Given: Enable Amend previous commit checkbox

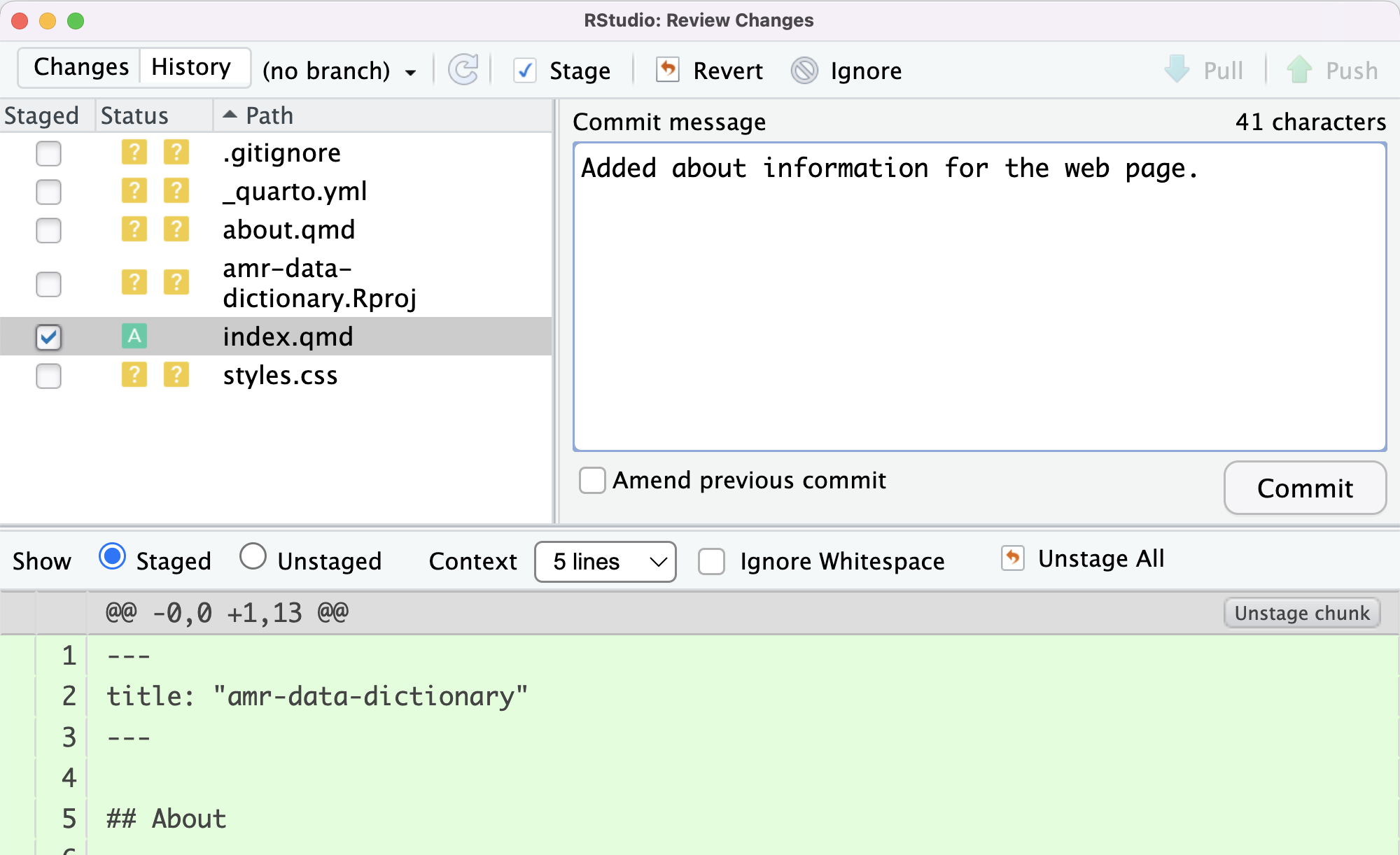Looking at the screenshot, I should click(592, 481).
